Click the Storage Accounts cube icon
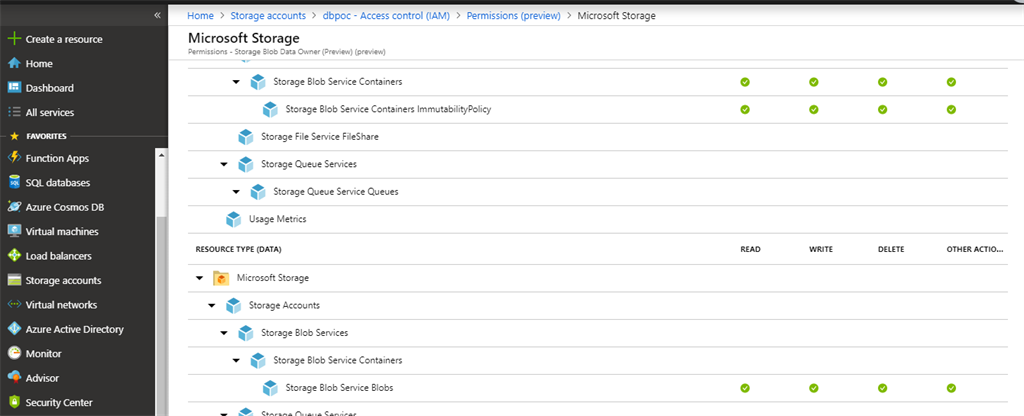 tap(233, 306)
